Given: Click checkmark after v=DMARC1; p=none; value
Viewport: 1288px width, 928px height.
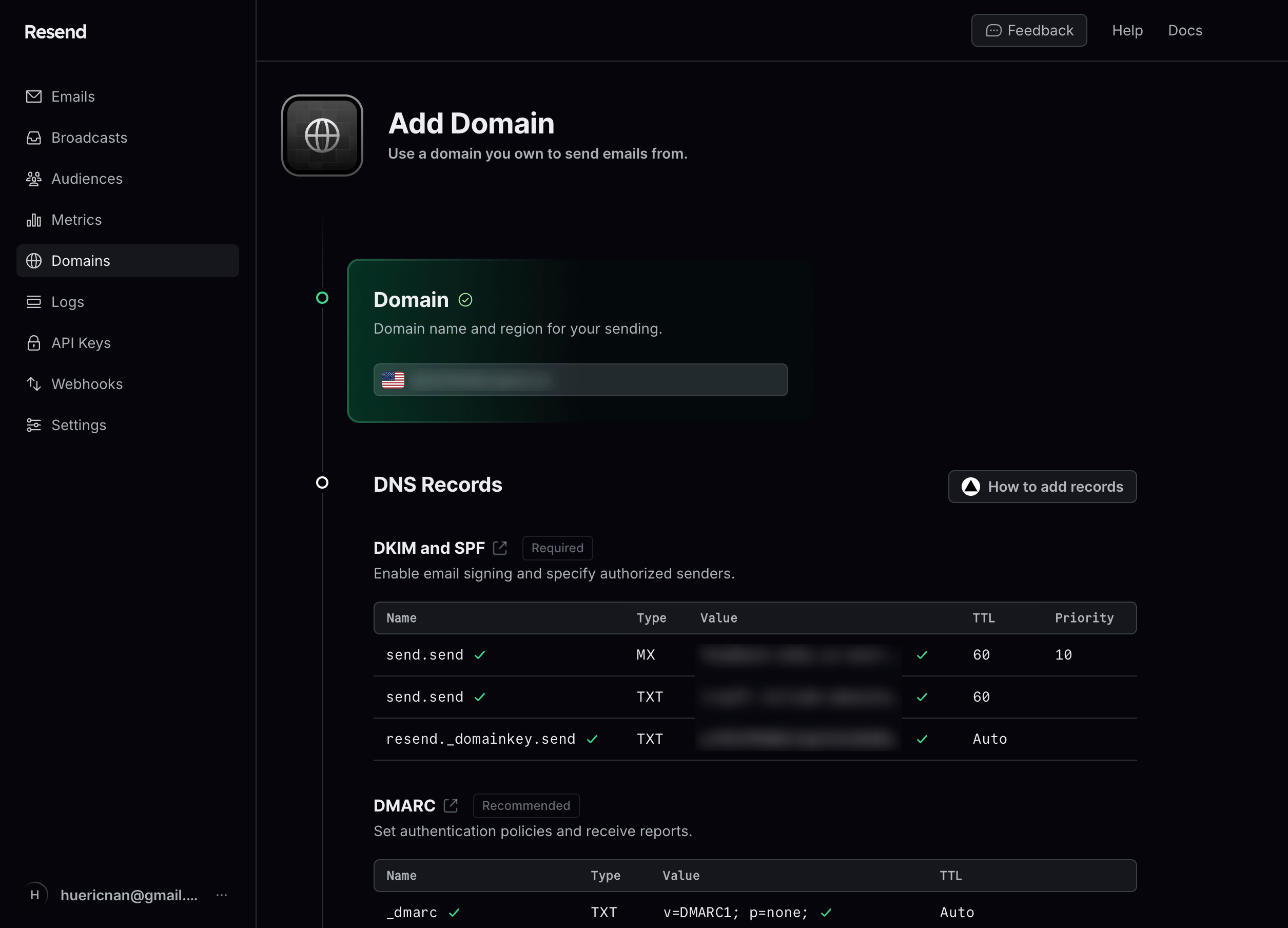Looking at the screenshot, I should click(x=826, y=913).
